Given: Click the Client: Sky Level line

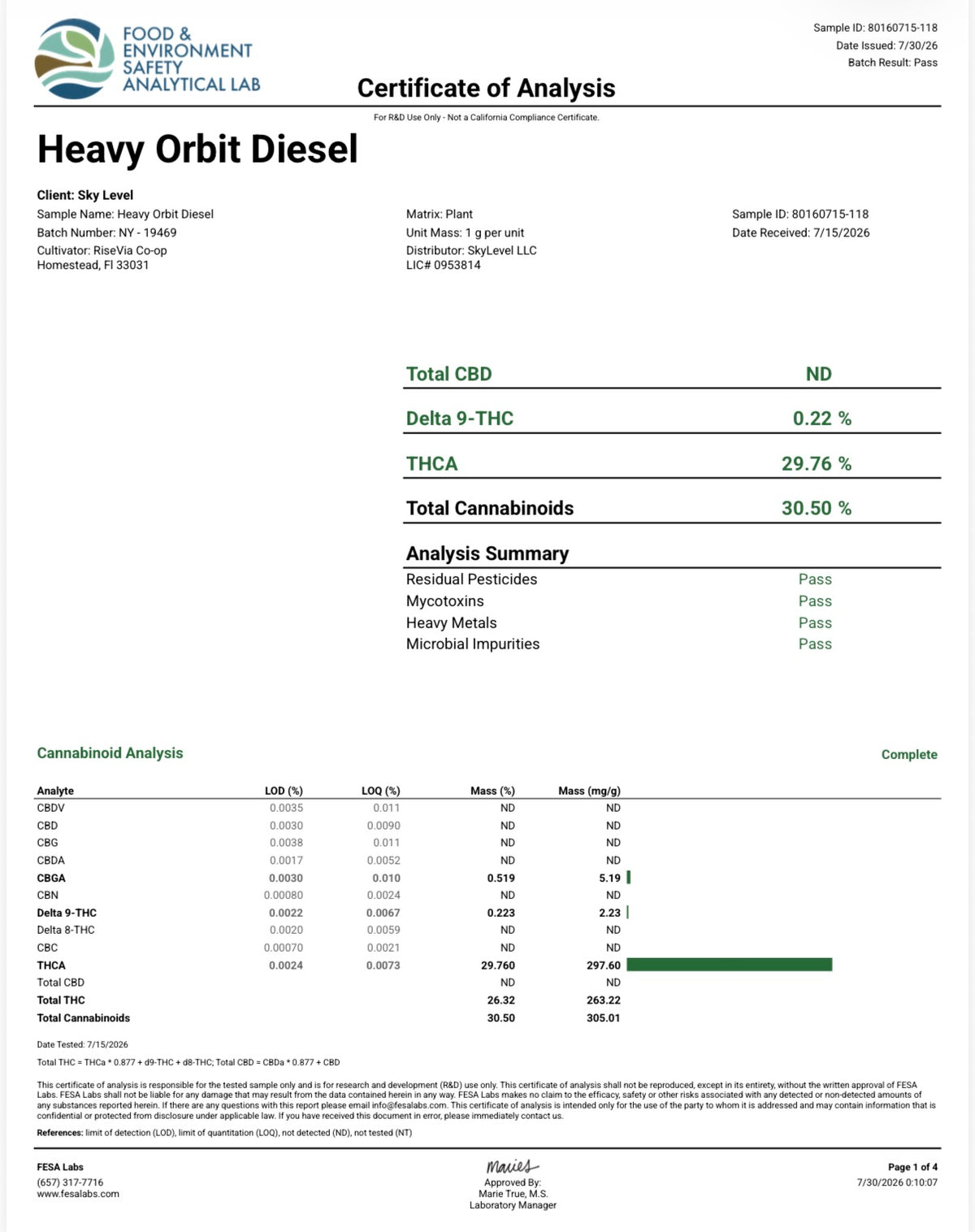Looking at the screenshot, I should click(x=85, y=195).
